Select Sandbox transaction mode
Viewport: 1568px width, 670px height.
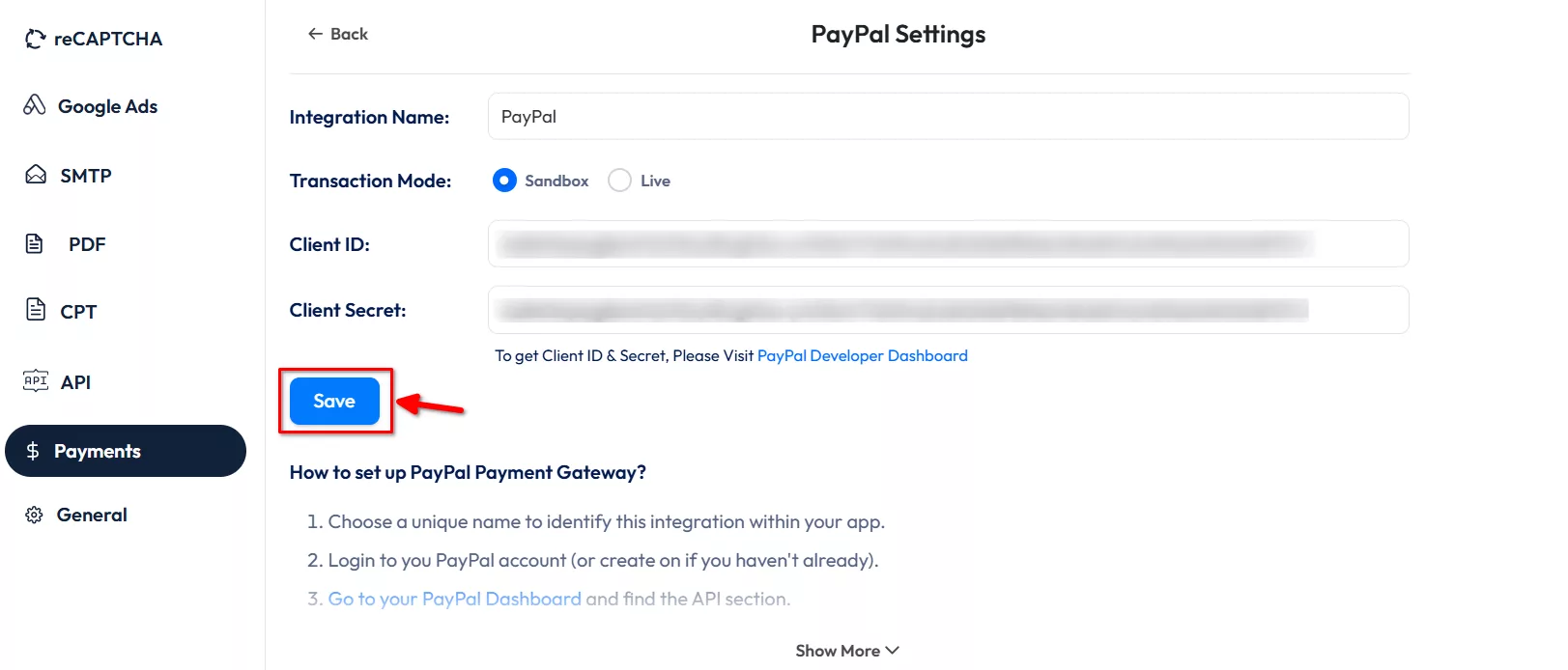[x=504, y=181]
